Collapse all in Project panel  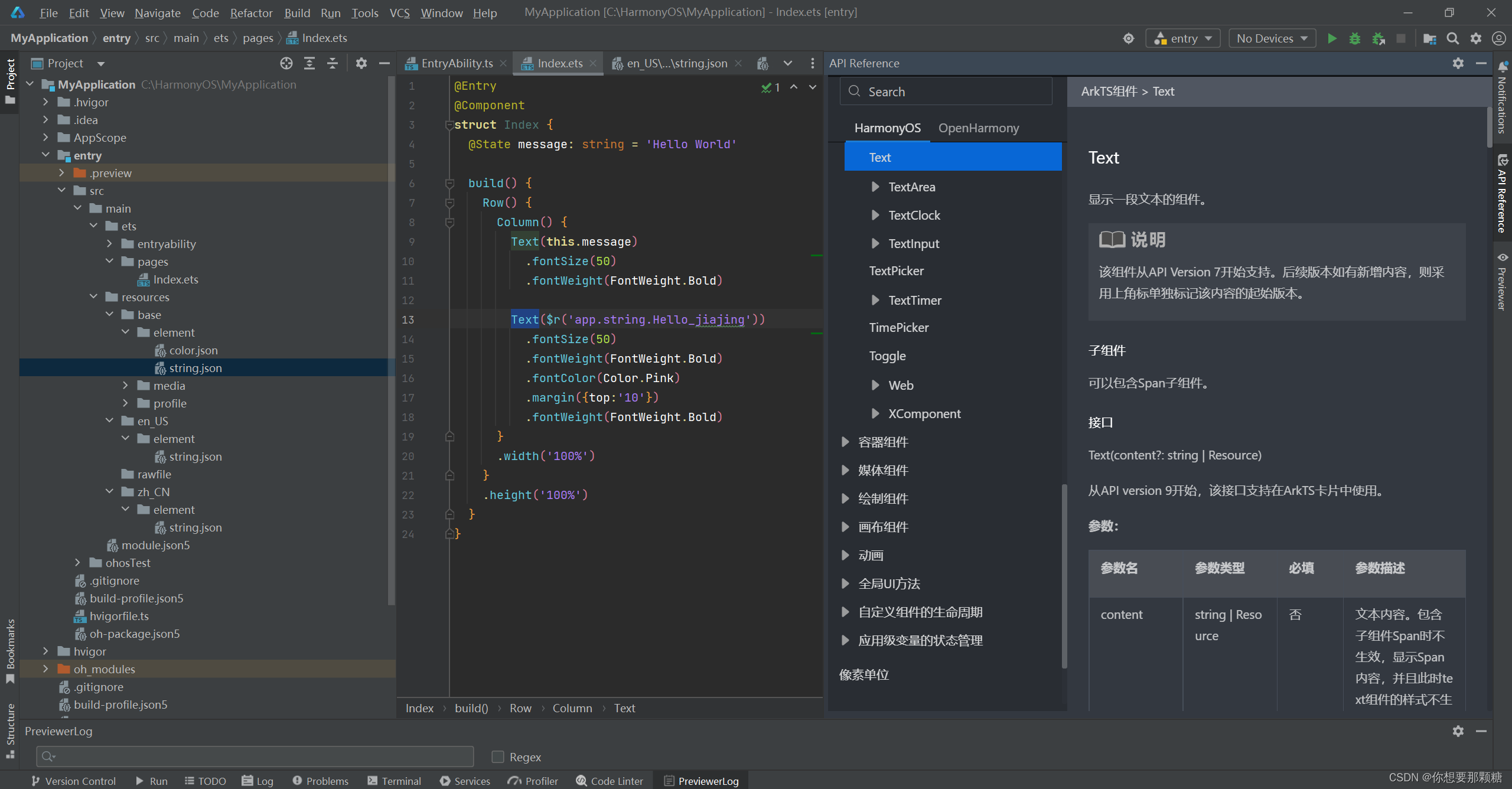(x=333, y=63)
